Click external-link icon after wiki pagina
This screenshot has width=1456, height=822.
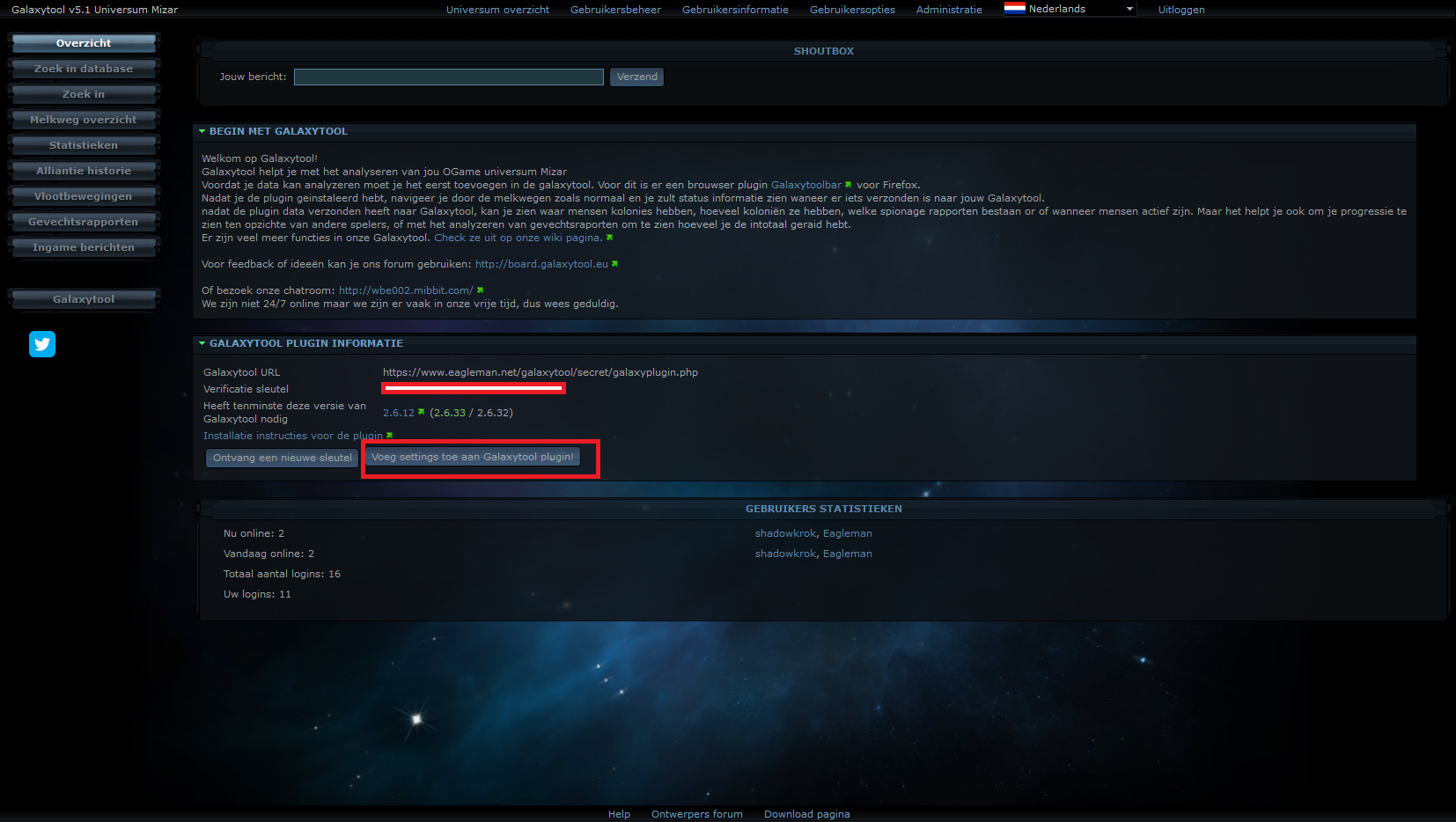[x=609, y=238]
